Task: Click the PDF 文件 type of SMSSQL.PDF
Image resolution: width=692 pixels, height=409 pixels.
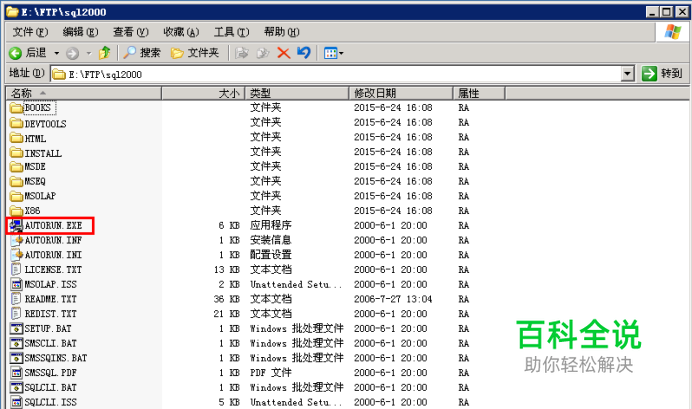Action: pyautogui.click(x=271, y=373)
